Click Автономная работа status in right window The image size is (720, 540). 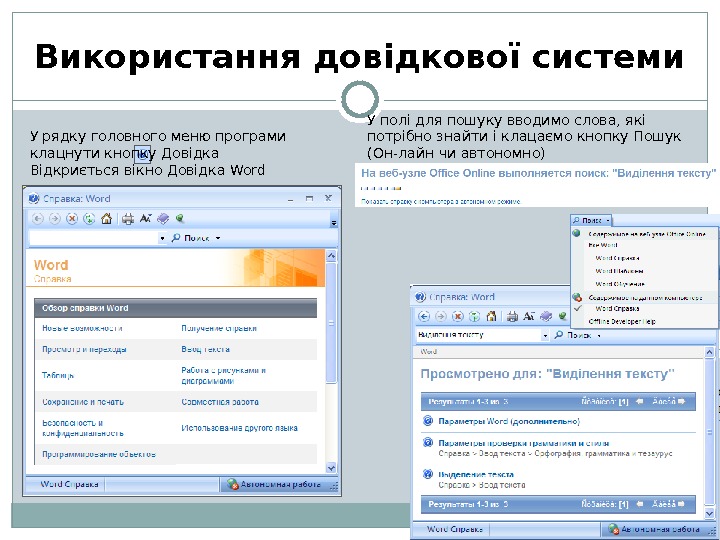click(660, 529)
